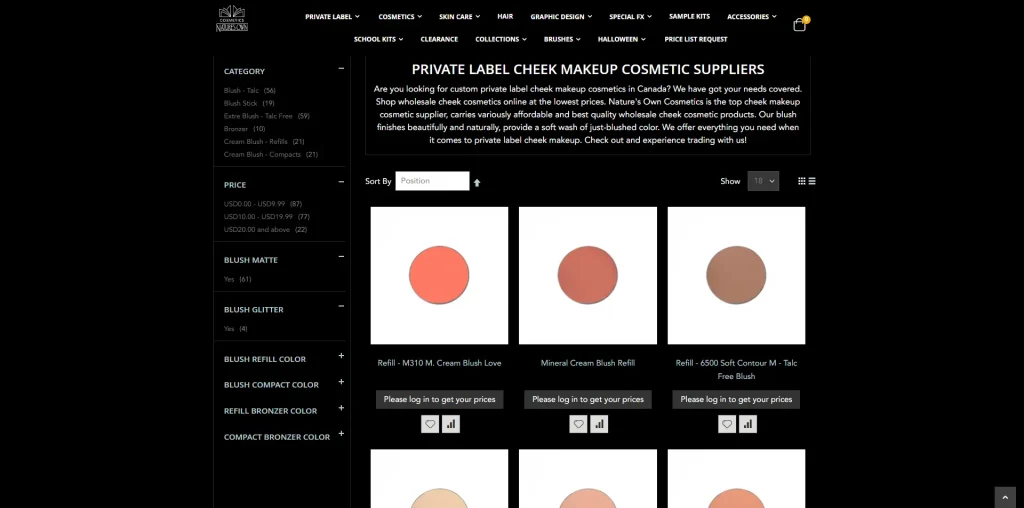
Task: Open the Special FX menu
Action: point(631,17)
